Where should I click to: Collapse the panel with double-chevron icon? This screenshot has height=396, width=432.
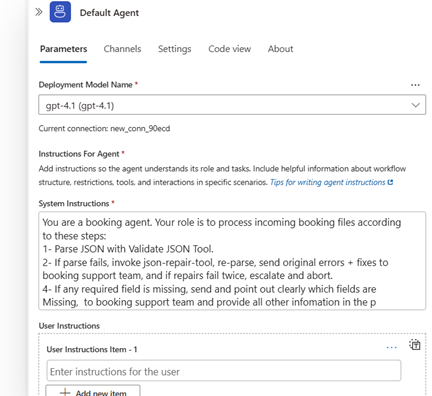point(39,12)
